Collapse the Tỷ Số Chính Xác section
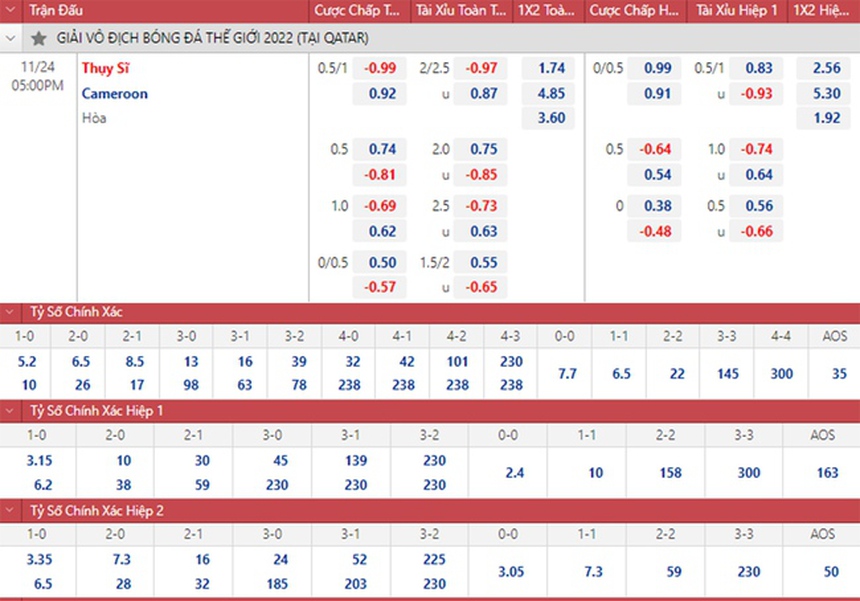 point(11,312)
